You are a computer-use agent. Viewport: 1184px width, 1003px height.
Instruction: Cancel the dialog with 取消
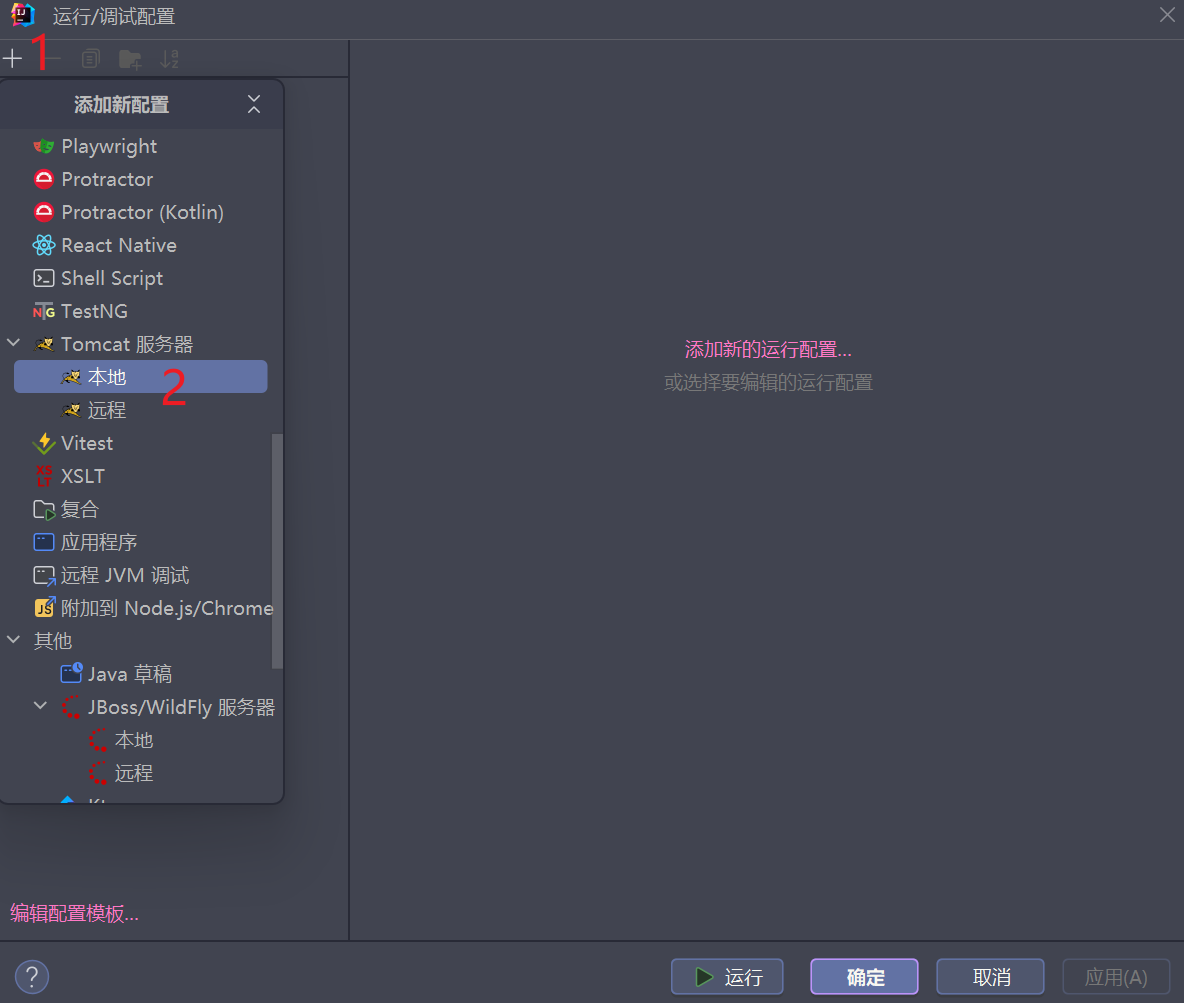pos(991,977)
